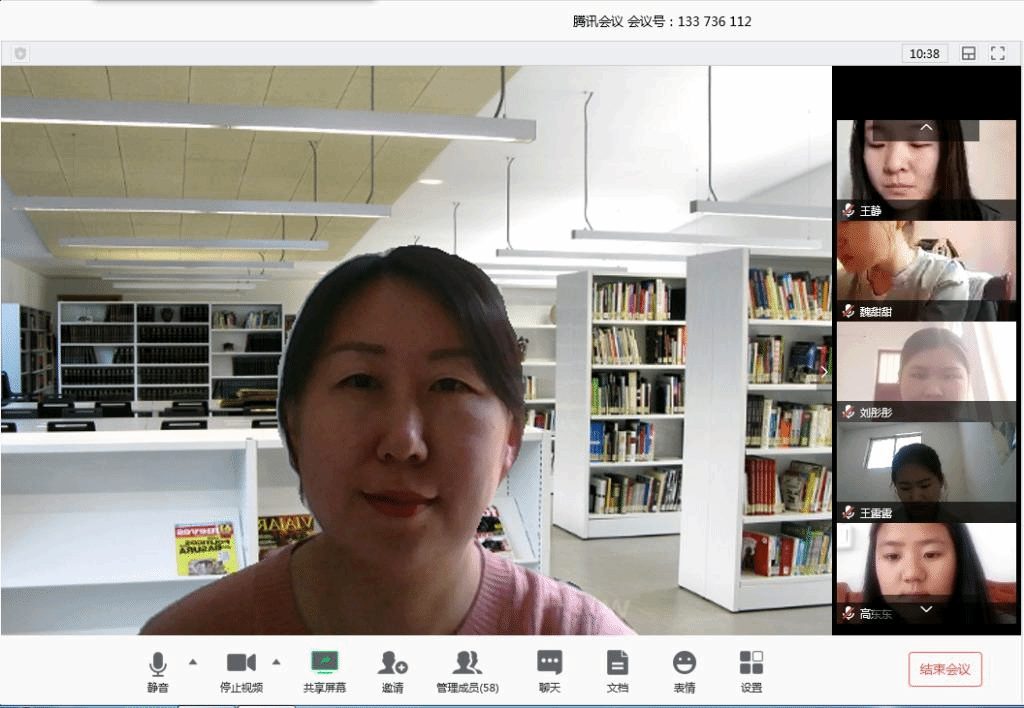Expand video options arrow beside 停止视频
Viewport: 1024px width, 708px height.
[x=277, y=661]
